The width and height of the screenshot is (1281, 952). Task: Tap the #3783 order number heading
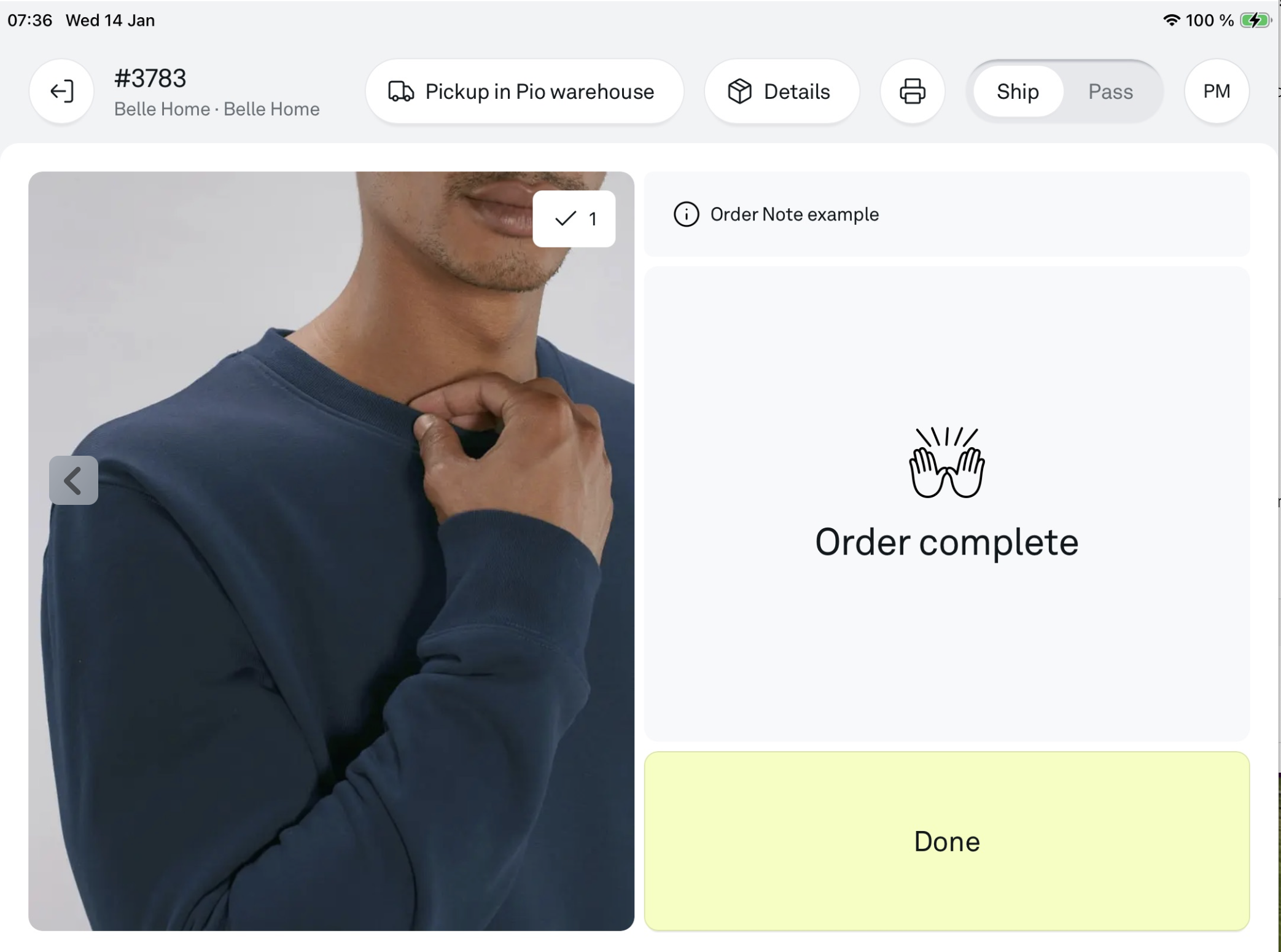tap(150, 79)
